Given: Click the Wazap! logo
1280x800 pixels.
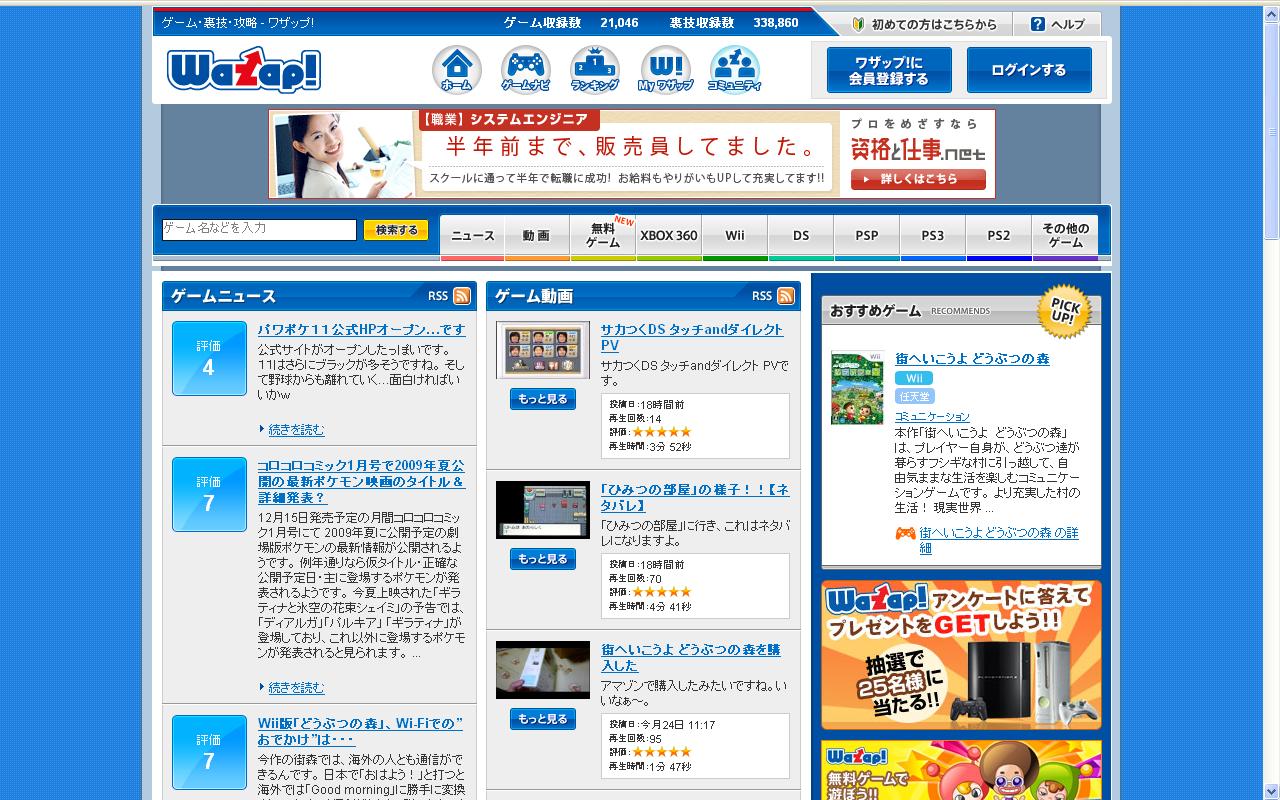Looking at the screenshot, I should (244, 69).
